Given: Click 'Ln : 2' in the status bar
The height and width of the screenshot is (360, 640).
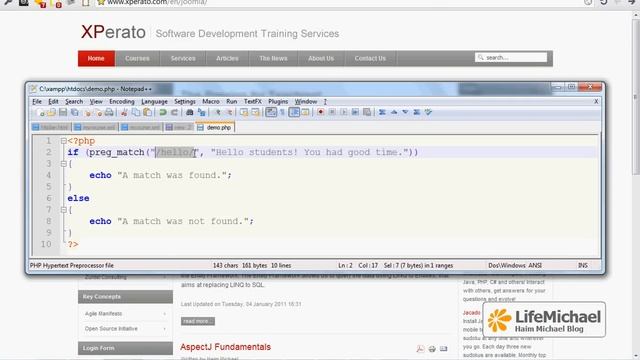Looking at the screenshot, I should tap(345, 266).
